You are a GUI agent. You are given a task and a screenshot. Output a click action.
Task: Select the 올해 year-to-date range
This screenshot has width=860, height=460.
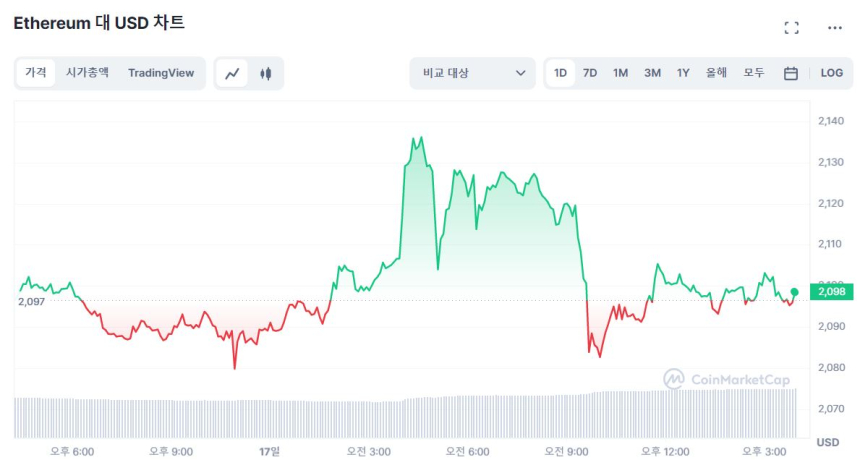pos(716,73)
